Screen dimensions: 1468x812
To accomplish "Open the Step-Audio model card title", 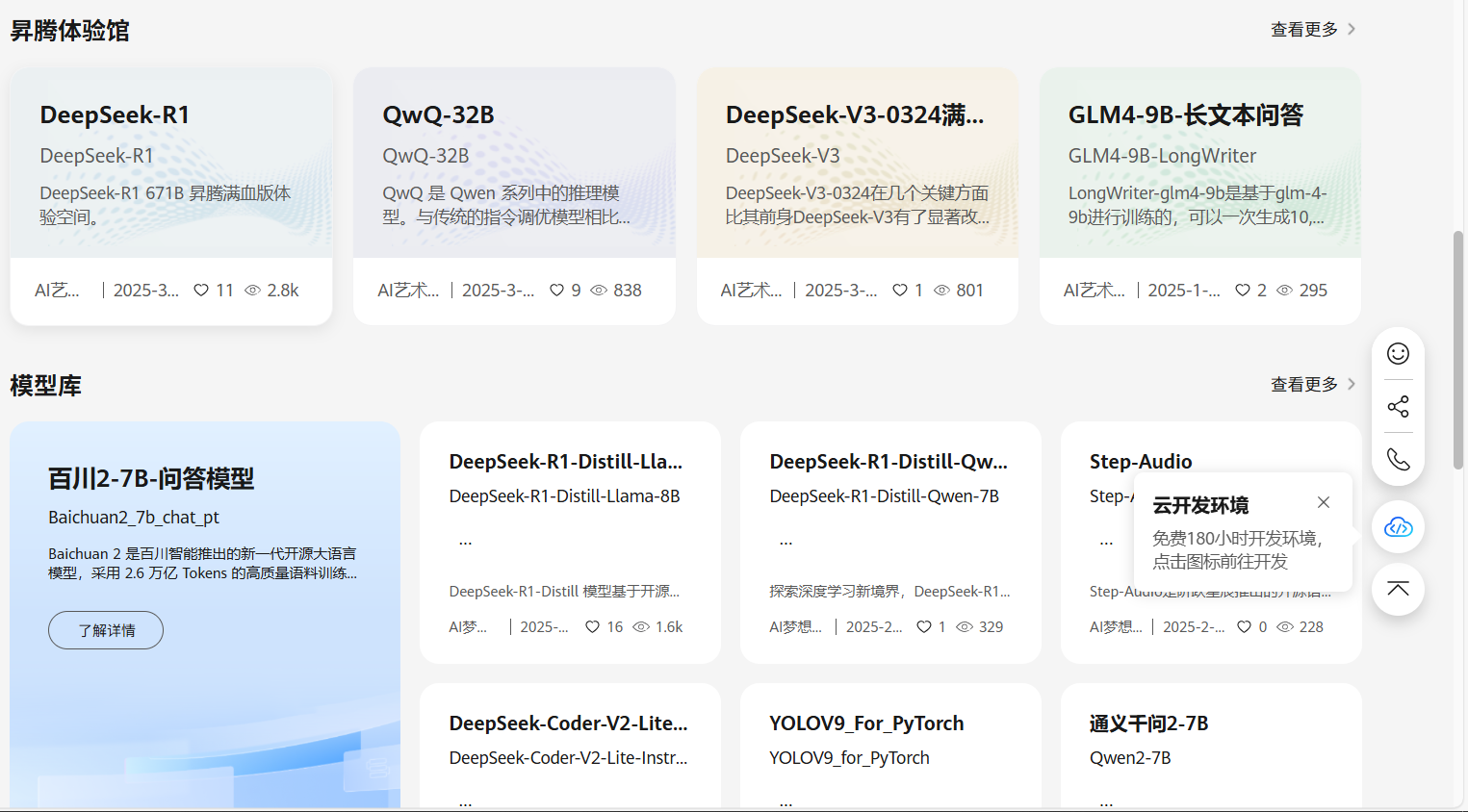I will (x=1141, y=462).
